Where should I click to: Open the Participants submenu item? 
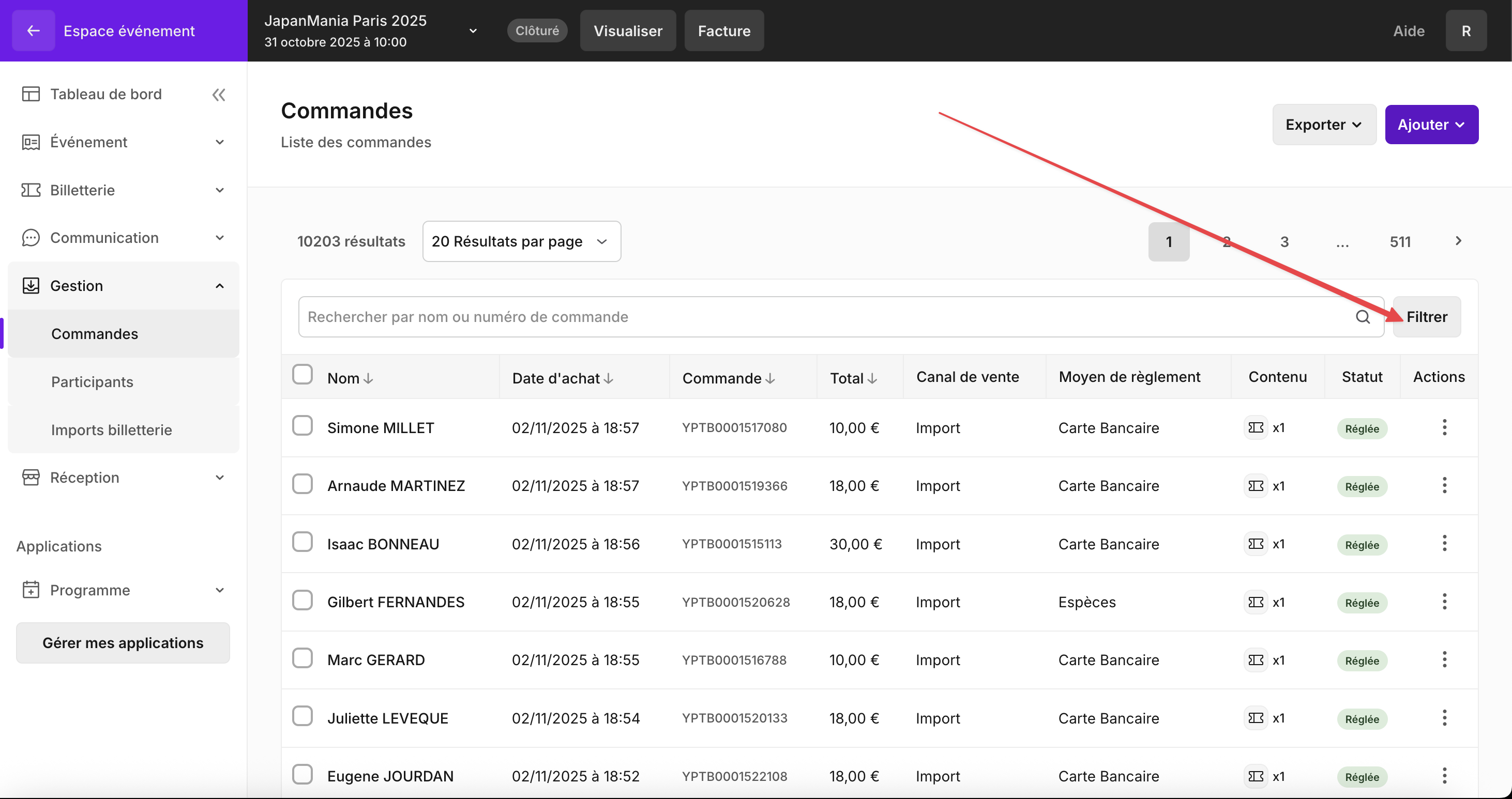point(92,382)
